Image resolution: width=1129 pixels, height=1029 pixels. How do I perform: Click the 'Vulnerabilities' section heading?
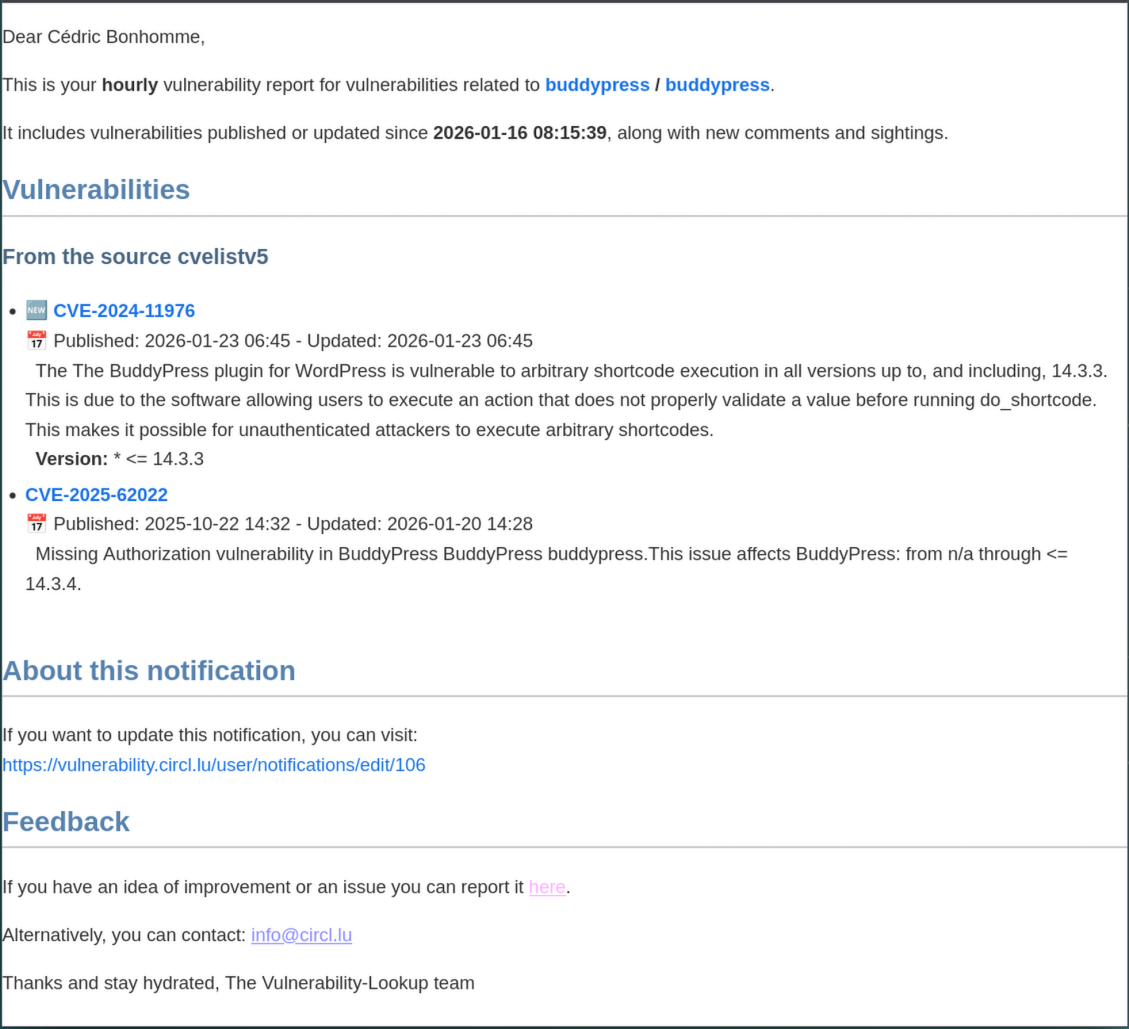96,189
